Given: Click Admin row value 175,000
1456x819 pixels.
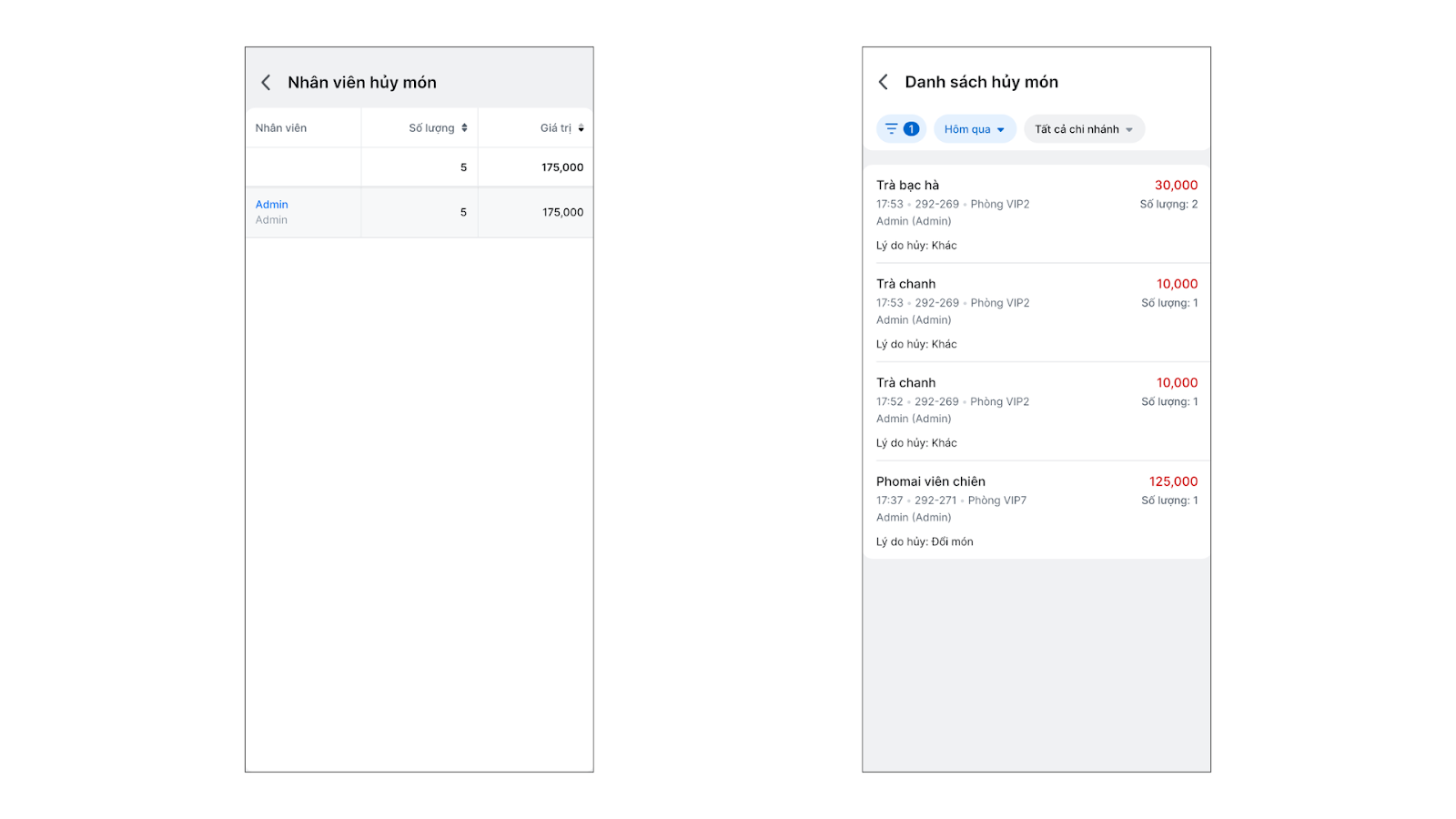Looking at the screenshot, I should coord(562,212).
